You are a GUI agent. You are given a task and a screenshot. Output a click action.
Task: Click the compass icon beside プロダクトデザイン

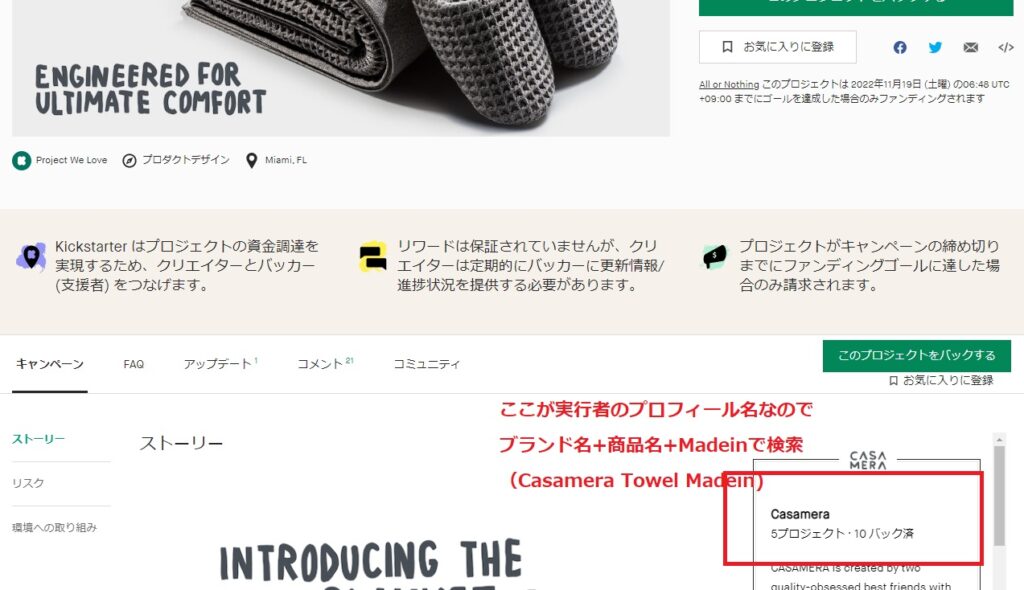(x=129, y=160)
